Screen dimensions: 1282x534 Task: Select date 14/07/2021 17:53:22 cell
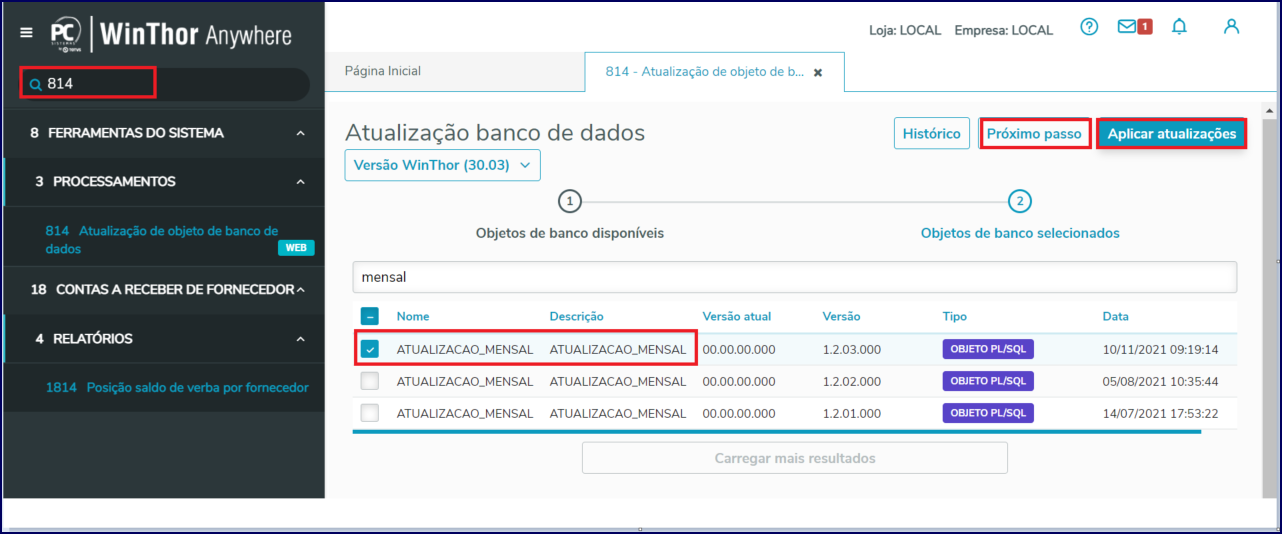pyautogui.click(x=1160, y=414)
